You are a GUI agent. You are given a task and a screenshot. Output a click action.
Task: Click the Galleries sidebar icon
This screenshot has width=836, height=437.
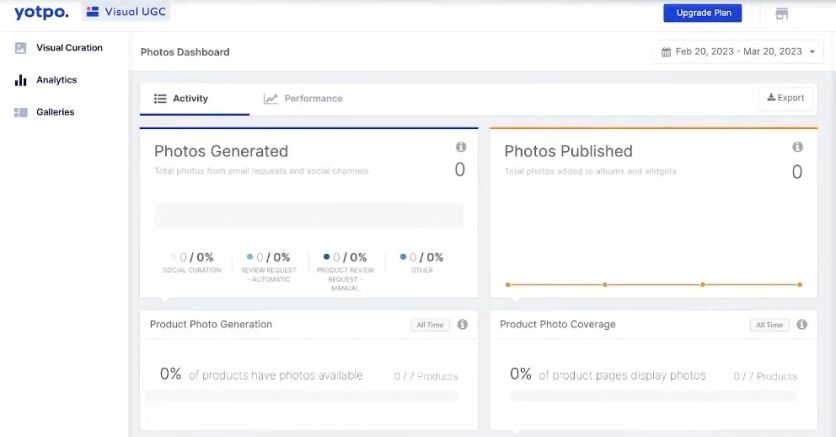coord(20,112)
